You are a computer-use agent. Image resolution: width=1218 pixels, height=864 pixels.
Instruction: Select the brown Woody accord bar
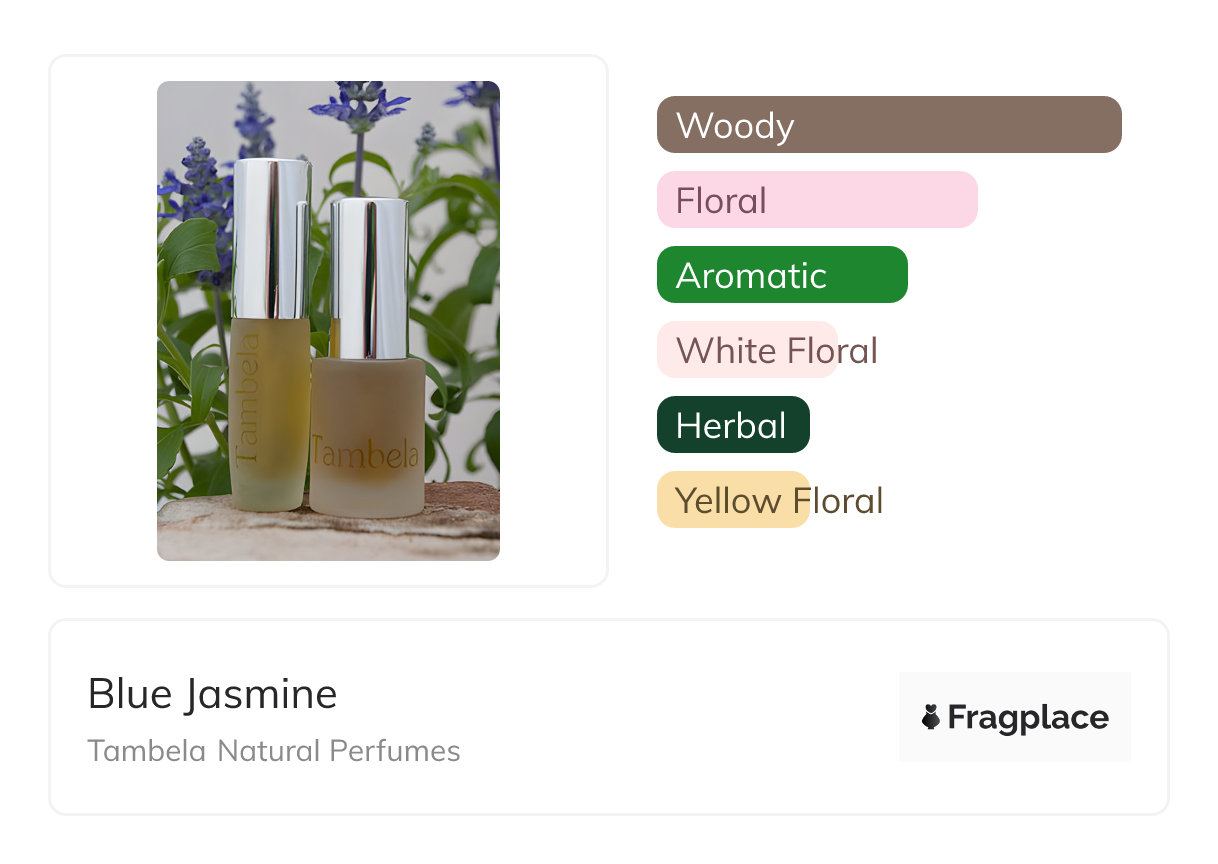(x=888, y=125)
